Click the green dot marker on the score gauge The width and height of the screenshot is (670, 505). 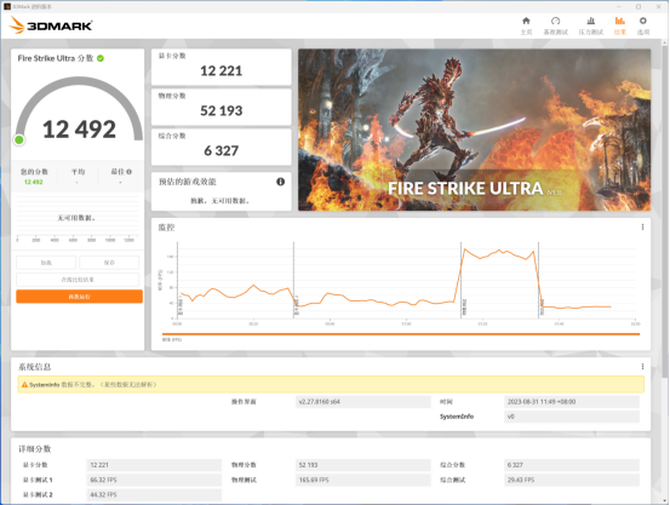tap(19, 140)
